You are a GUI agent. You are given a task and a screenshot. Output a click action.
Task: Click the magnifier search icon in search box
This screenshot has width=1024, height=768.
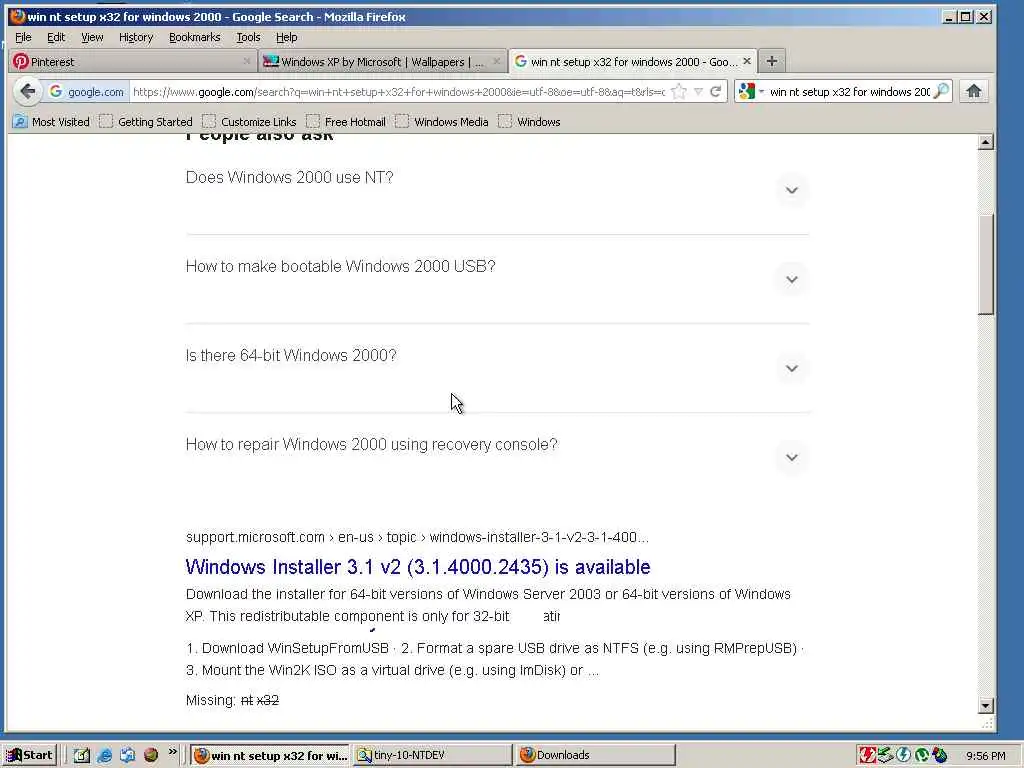941,91
